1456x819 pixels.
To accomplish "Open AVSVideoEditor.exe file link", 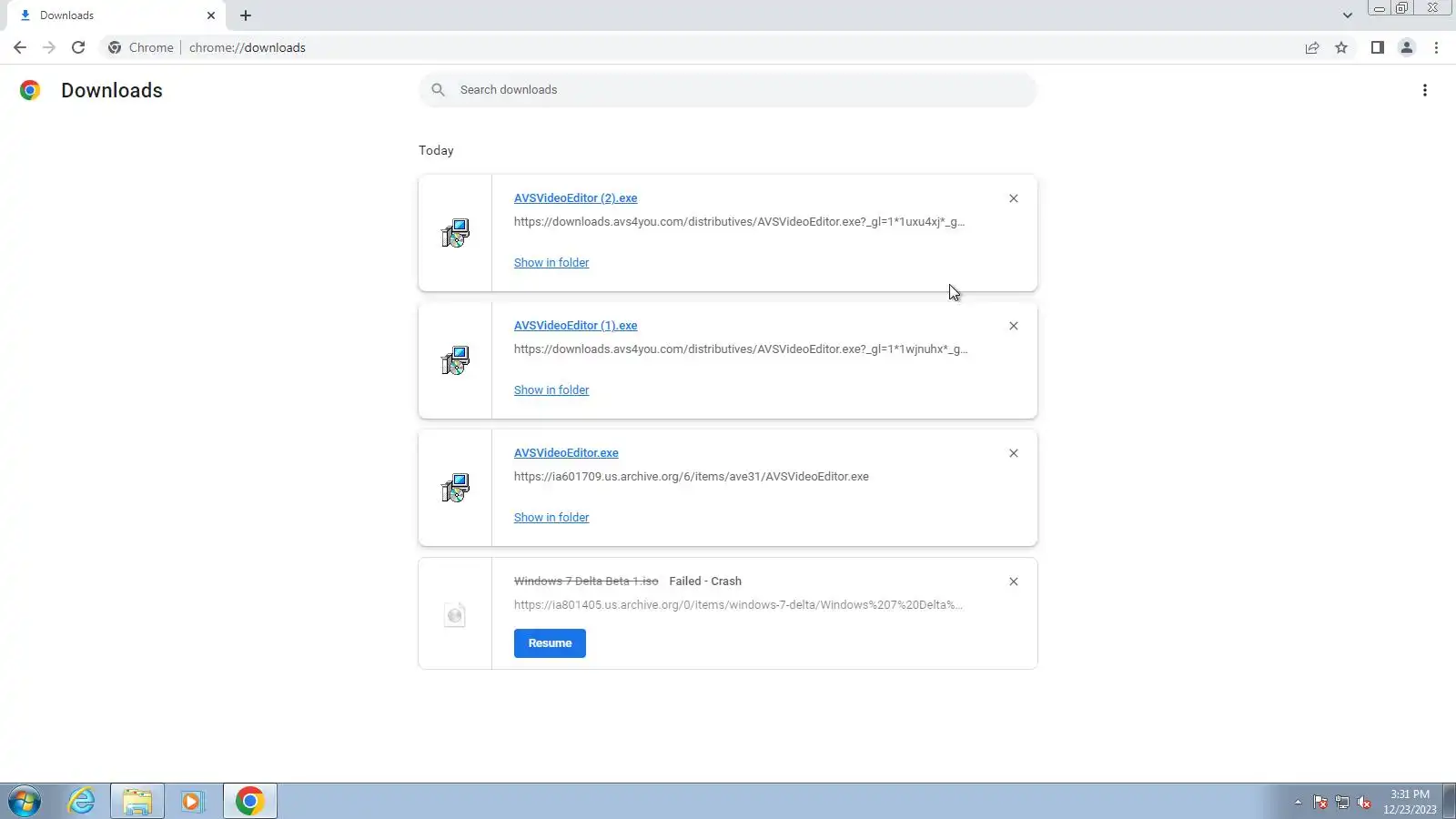I will click(x=566, y=453).
